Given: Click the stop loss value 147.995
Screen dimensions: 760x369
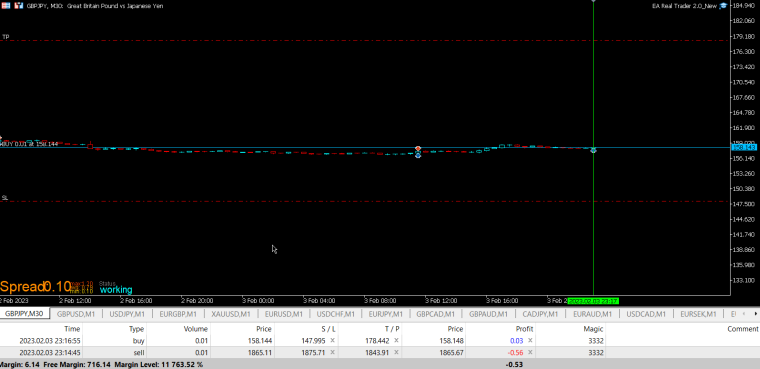Looking at the screenshot, I should click(x=313, y=341).
